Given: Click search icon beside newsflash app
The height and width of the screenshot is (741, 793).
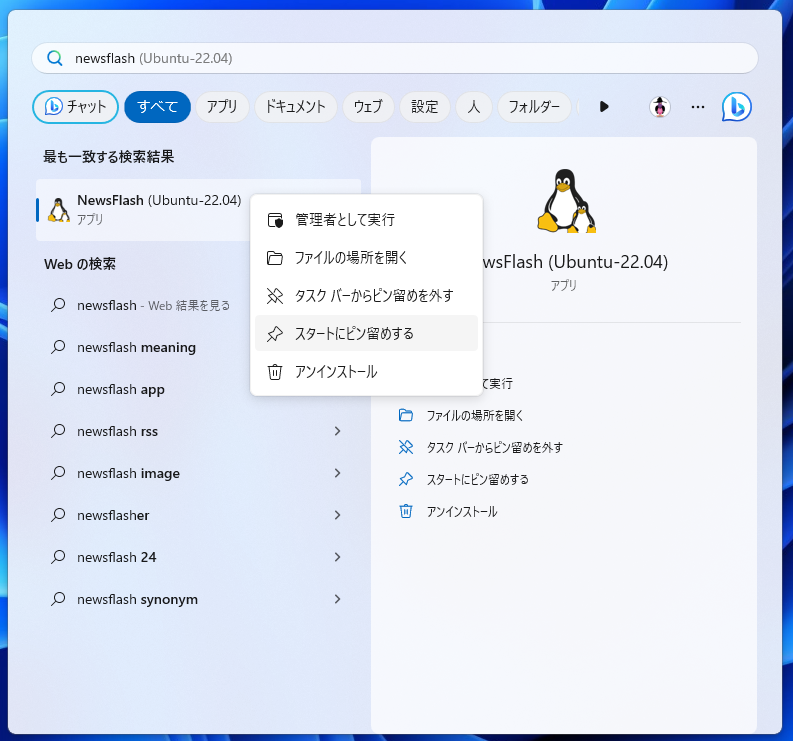Looking at the screenshot, I should [58, 389].
